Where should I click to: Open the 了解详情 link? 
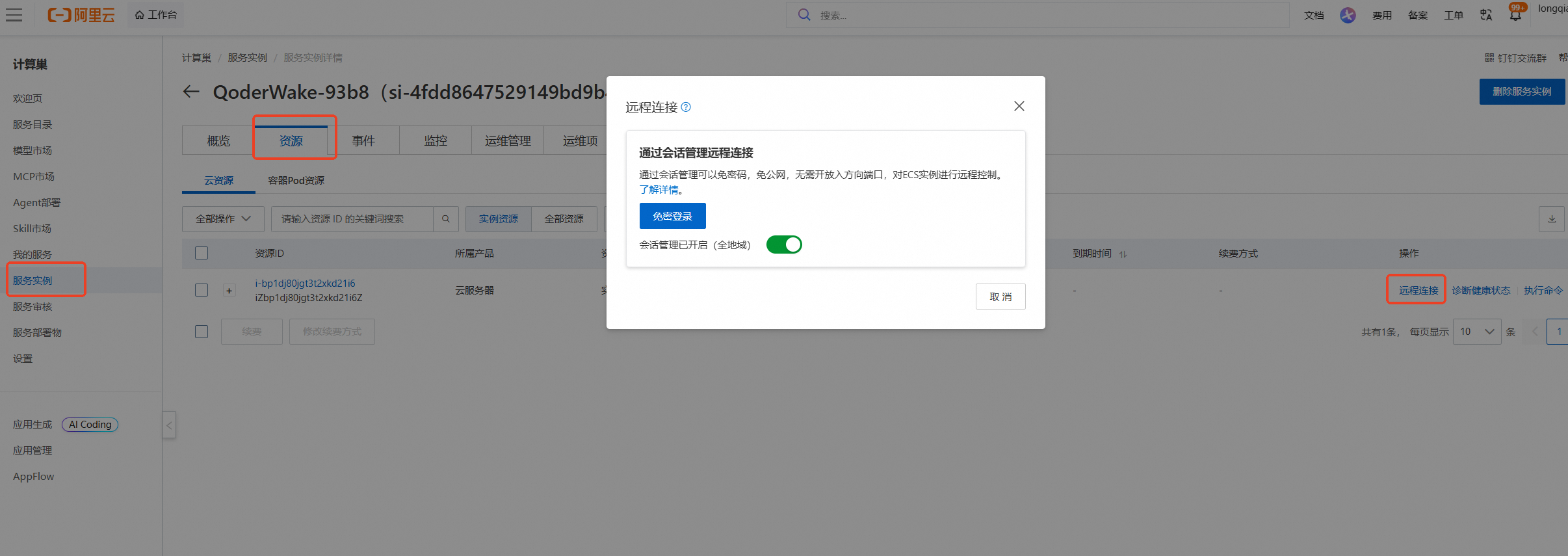click(659, 190)
